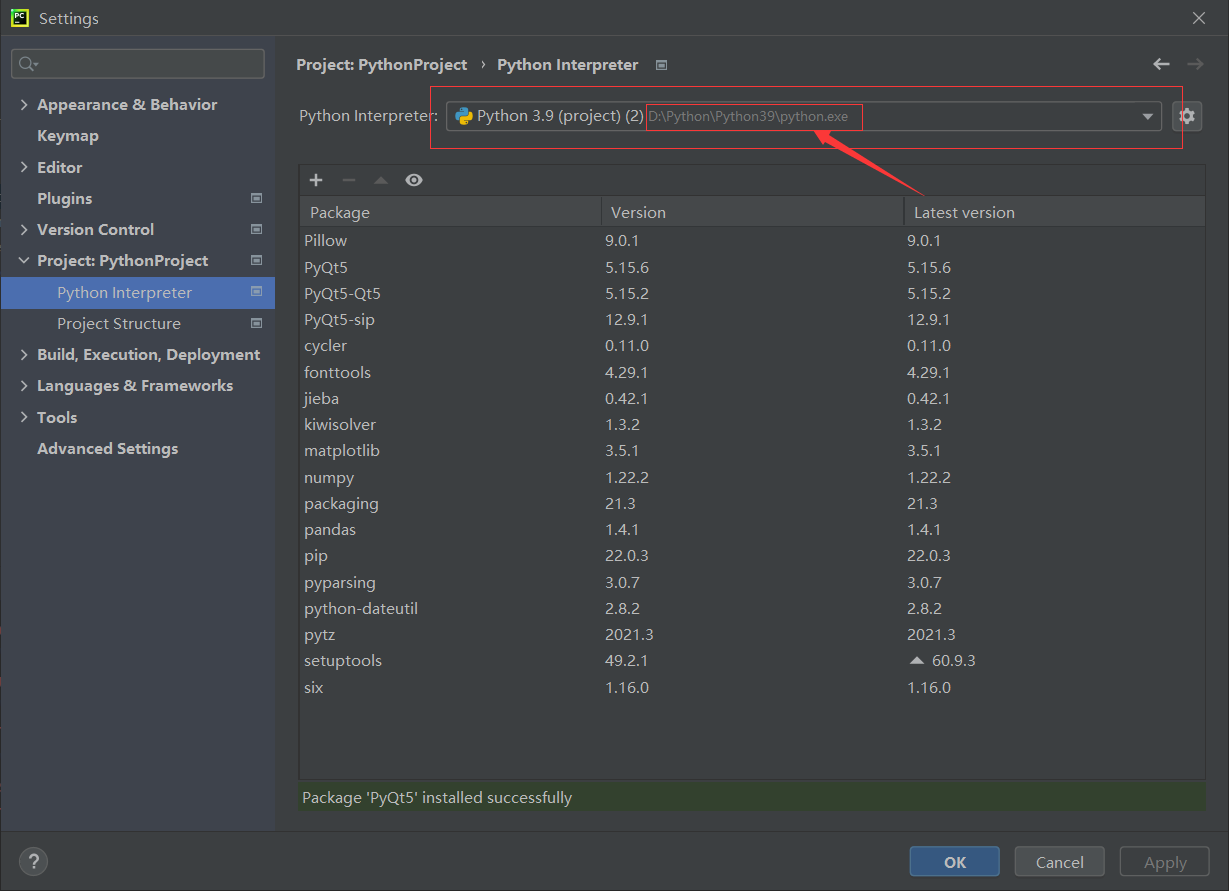Screen dimensions: 1229x891
Task: Click the project-level icon beside Plugins
Action: 256,198
